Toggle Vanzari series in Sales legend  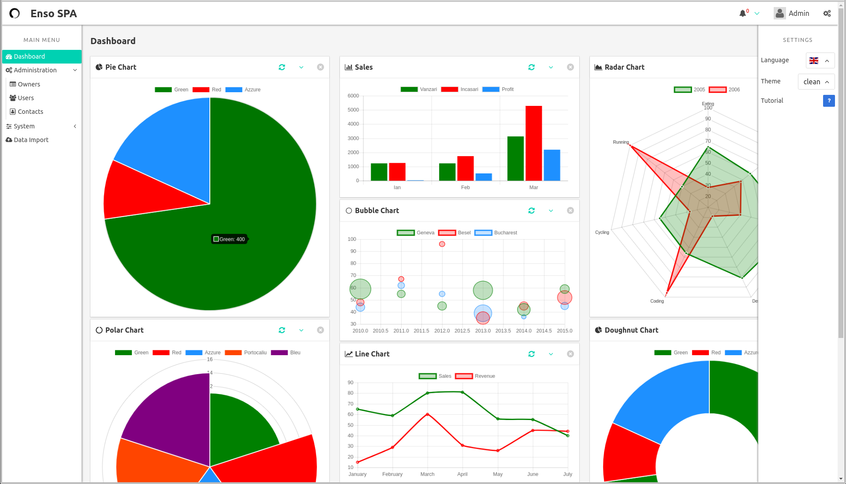click(419, 90)
